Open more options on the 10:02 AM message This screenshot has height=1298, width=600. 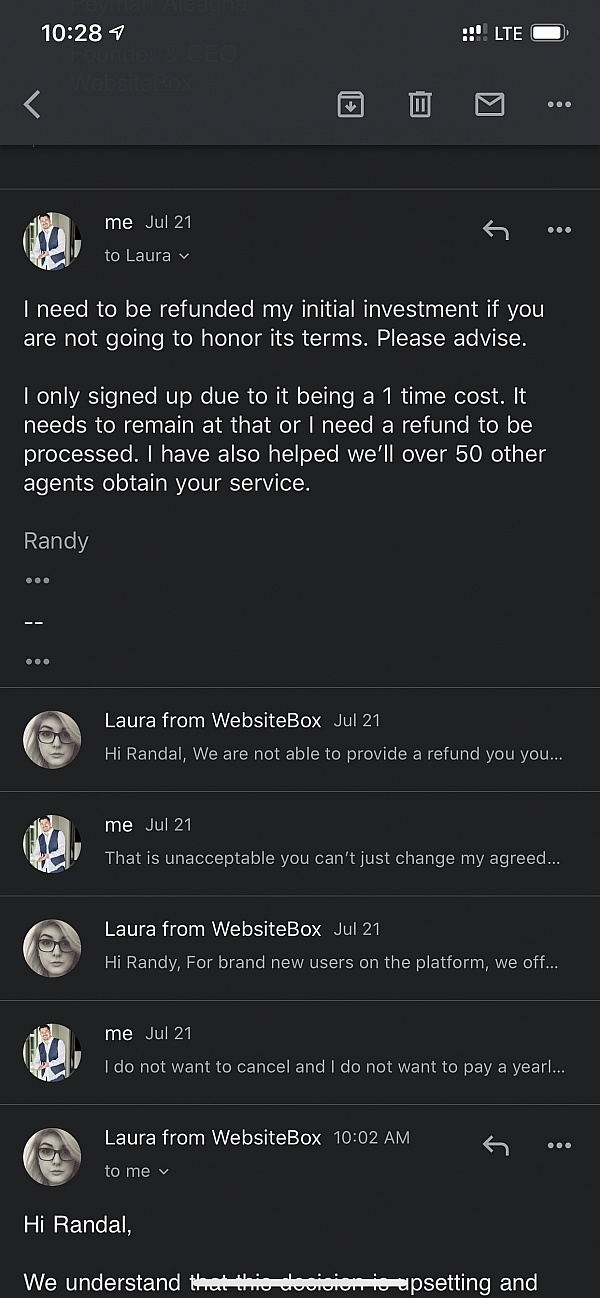pos(559,1146)
